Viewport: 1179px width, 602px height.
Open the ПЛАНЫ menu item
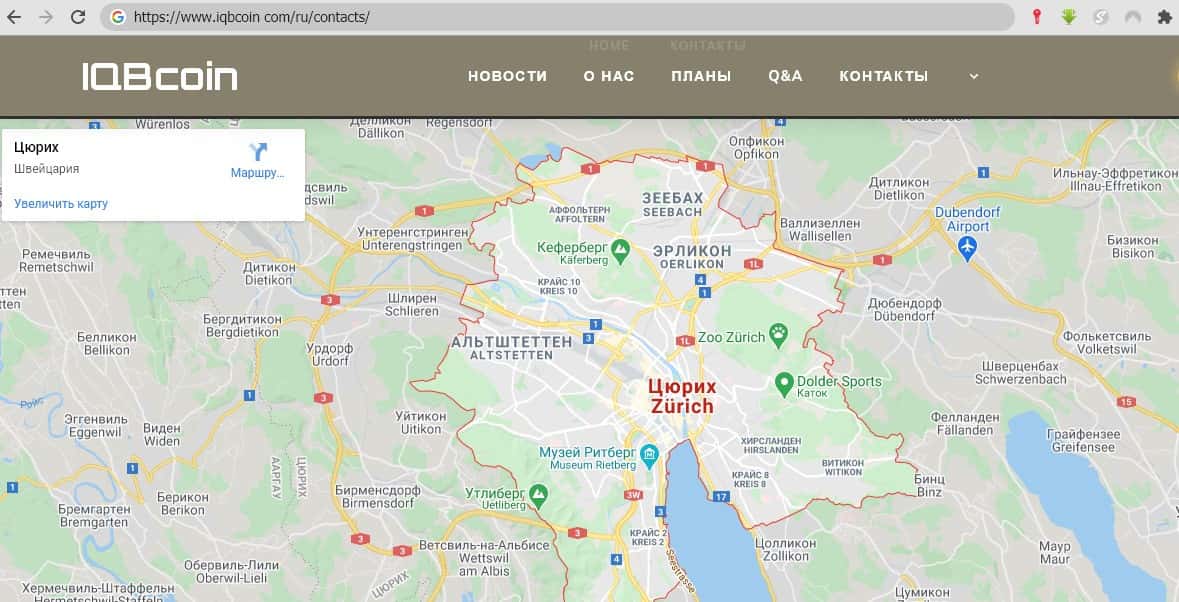point(702,76)
